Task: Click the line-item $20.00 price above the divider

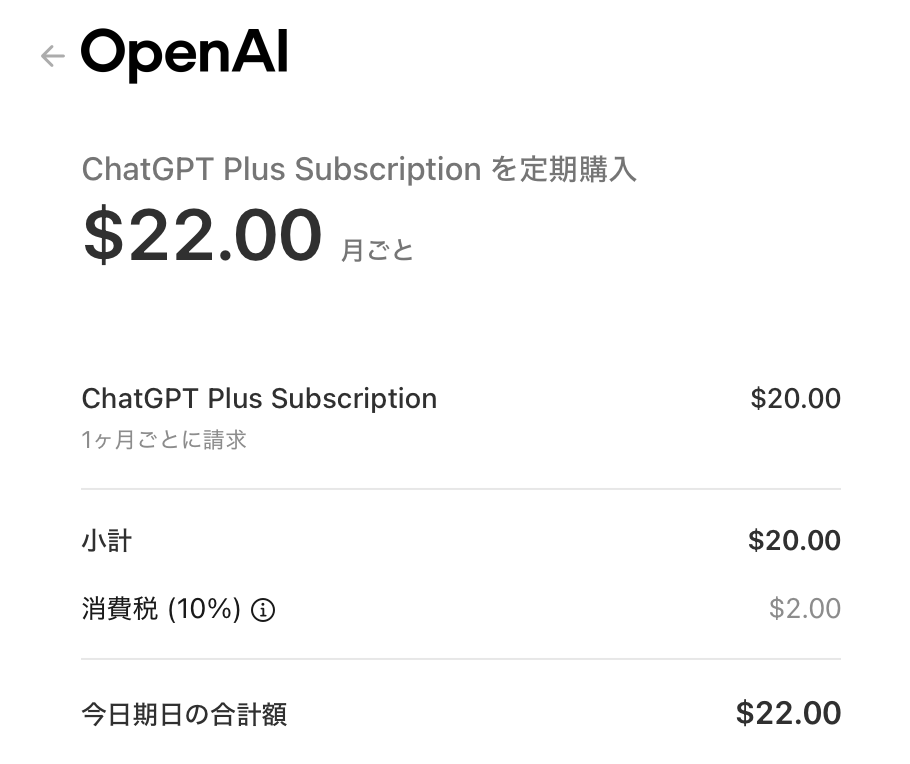Action: point(795,398)
